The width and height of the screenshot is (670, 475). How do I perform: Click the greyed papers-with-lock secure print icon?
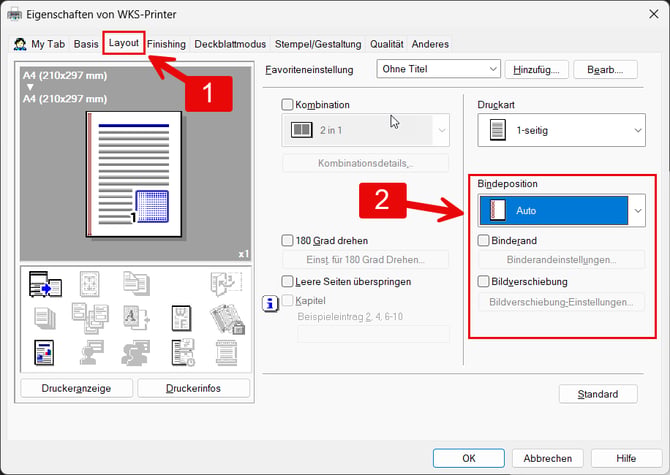(227, 319)
